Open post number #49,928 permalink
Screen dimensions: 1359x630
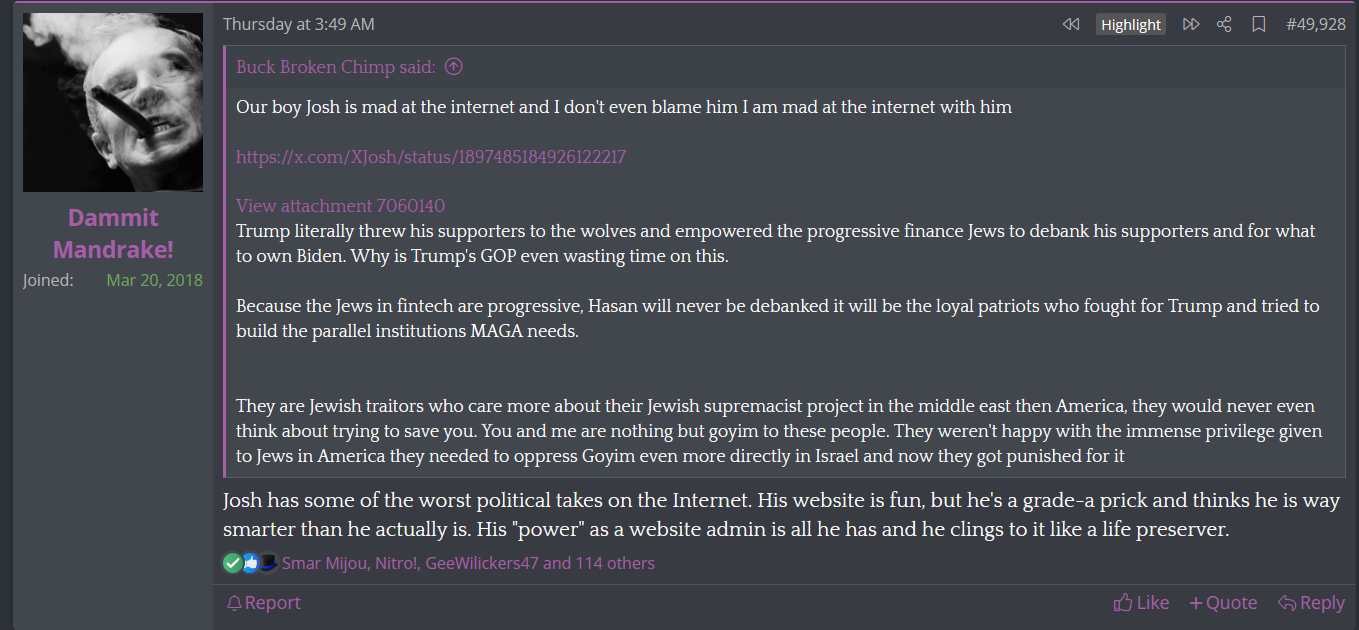(1315, 24)
